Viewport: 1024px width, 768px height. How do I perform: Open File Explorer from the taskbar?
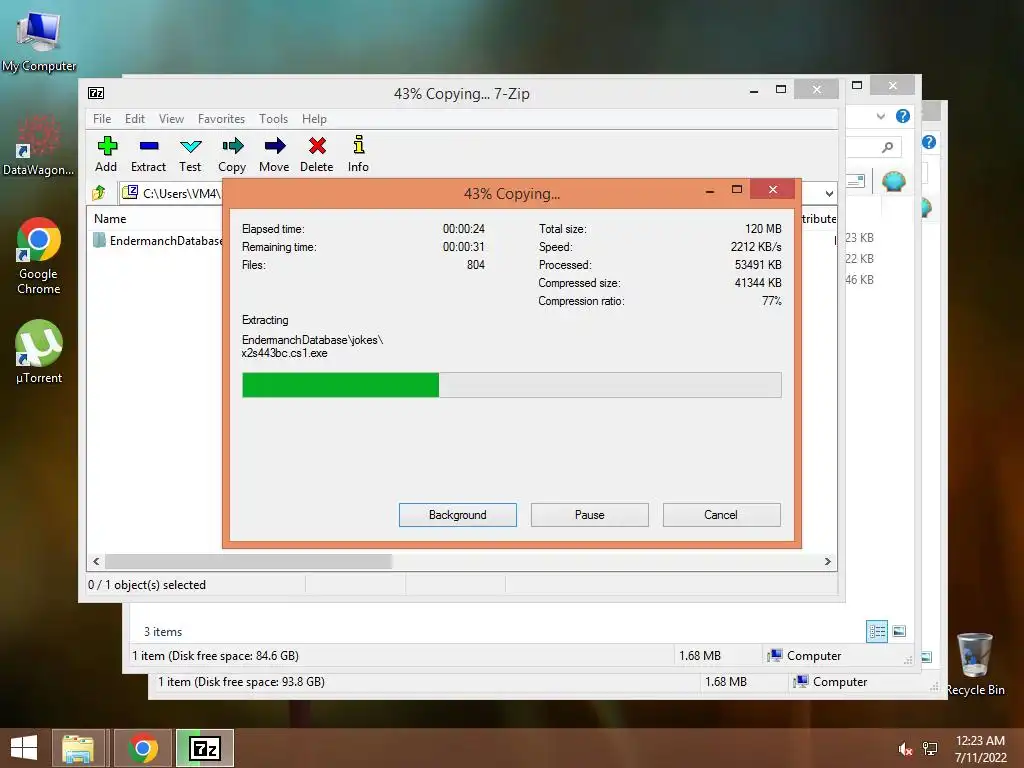[78, 748]
